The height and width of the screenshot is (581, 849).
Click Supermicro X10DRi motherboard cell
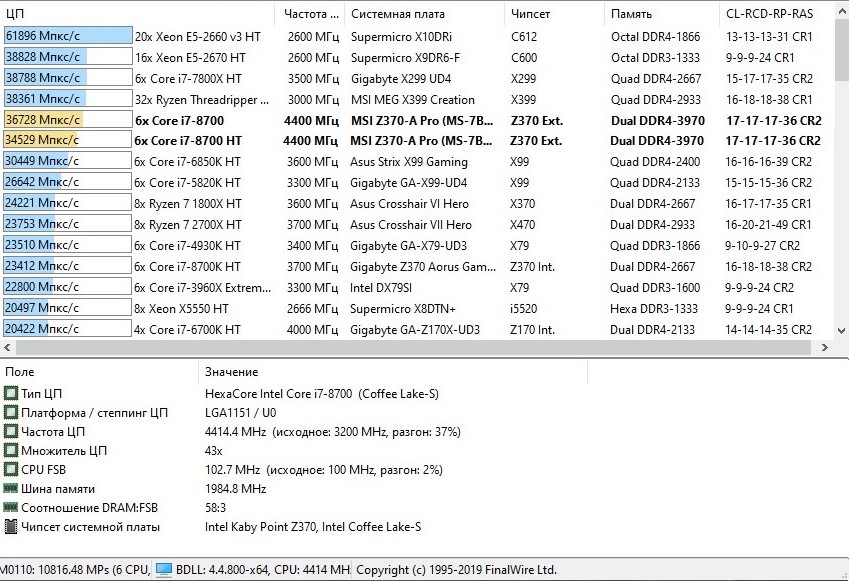point(401,36)
